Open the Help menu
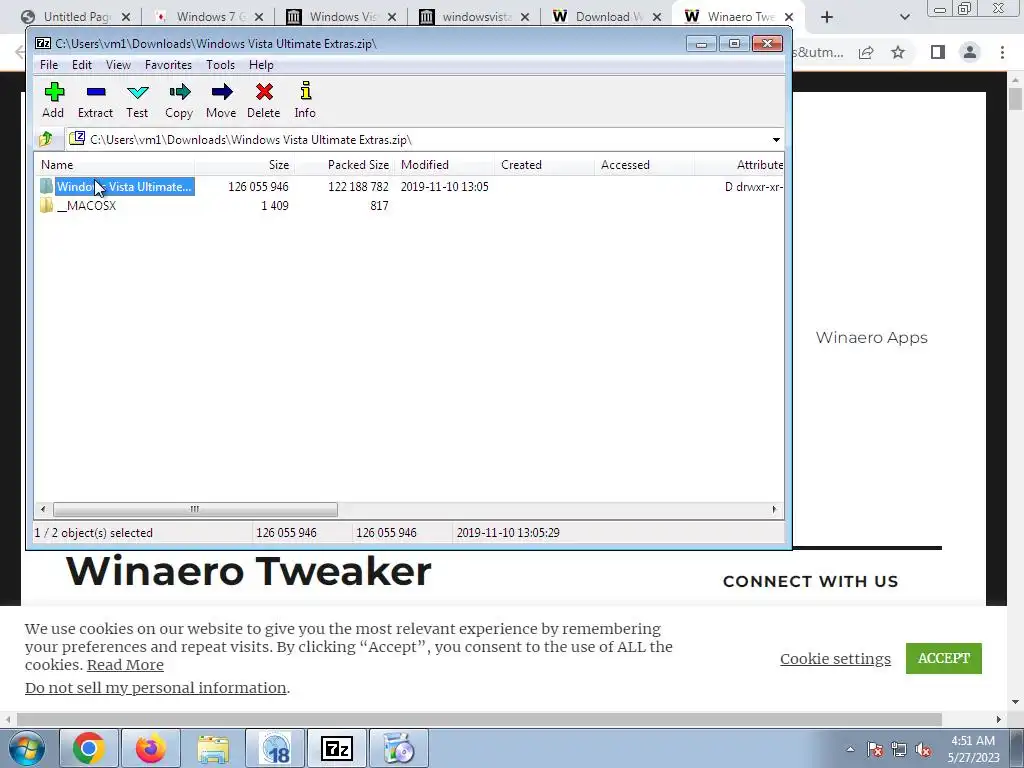Image resolution: width=1024 pixels, height=768 pixels. [261, 65]
